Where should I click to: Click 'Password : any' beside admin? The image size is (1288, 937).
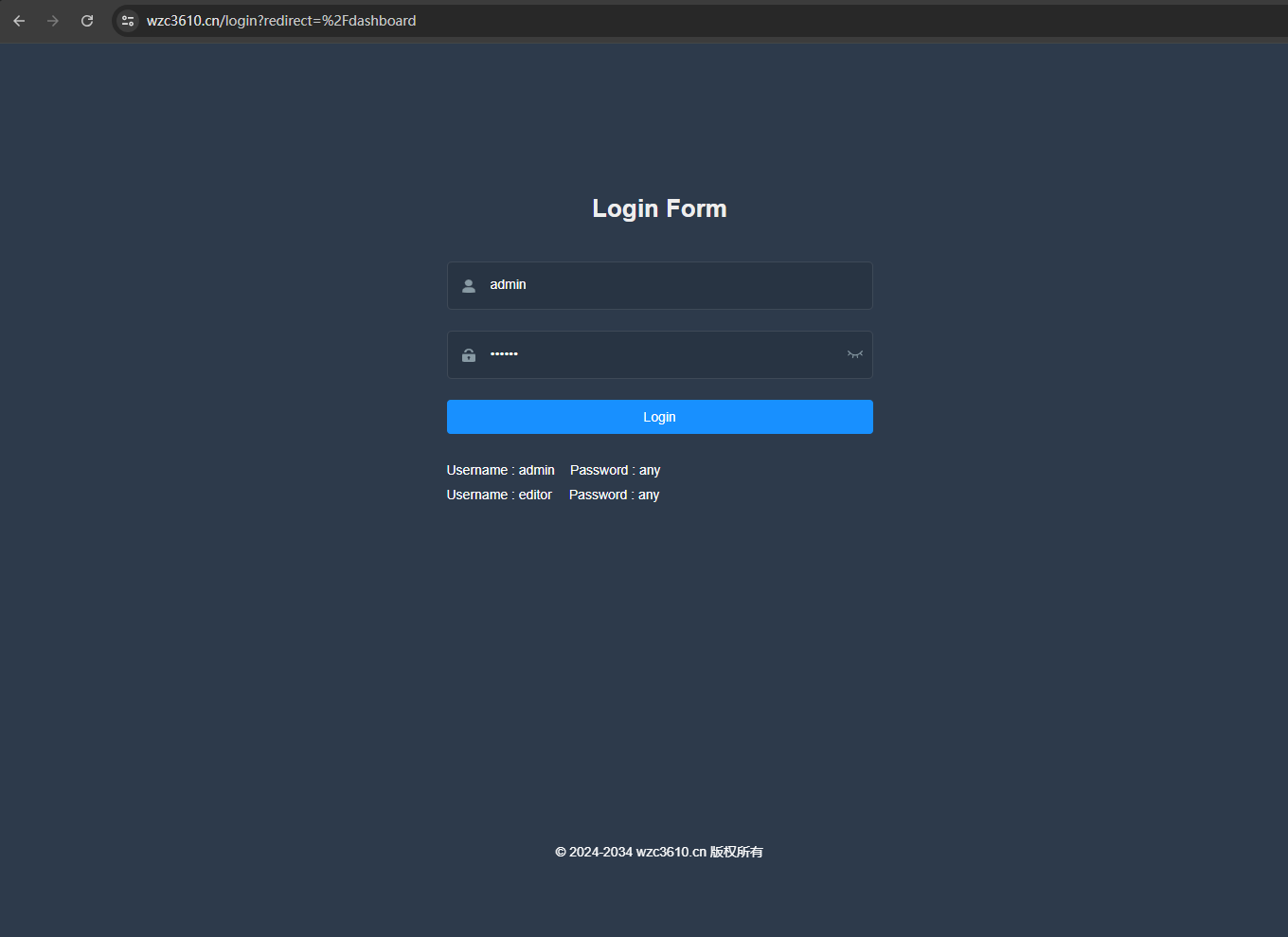616,471
